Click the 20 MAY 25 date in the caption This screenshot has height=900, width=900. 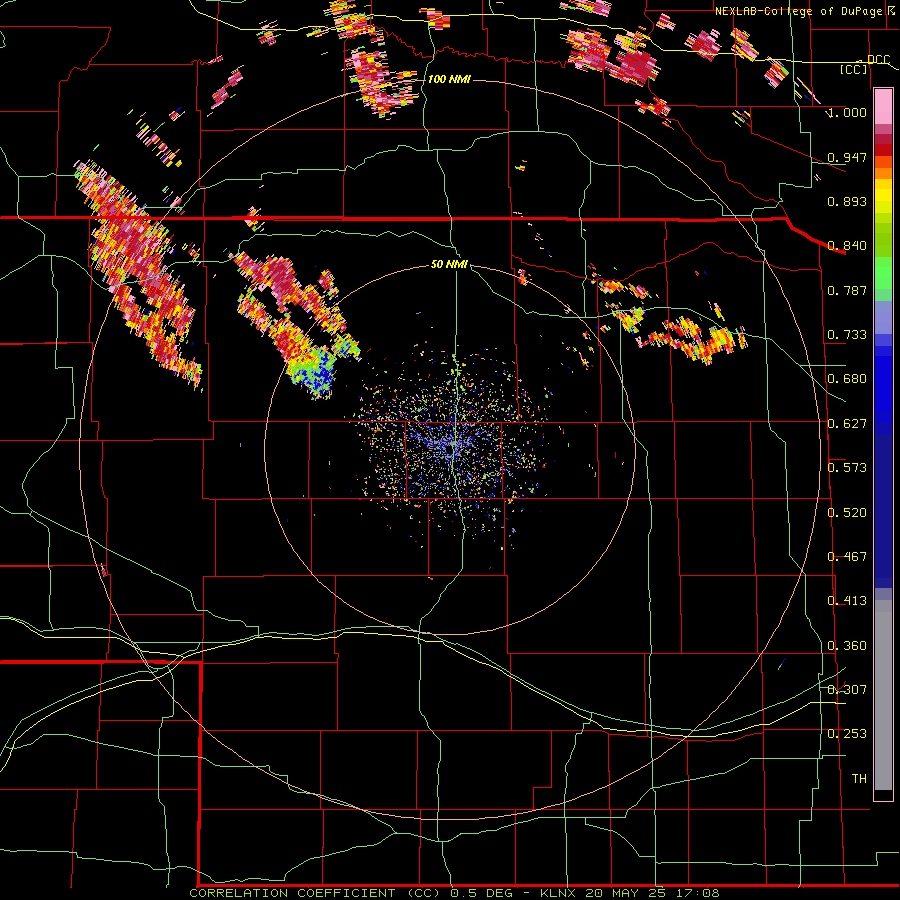tap(626, 893)
